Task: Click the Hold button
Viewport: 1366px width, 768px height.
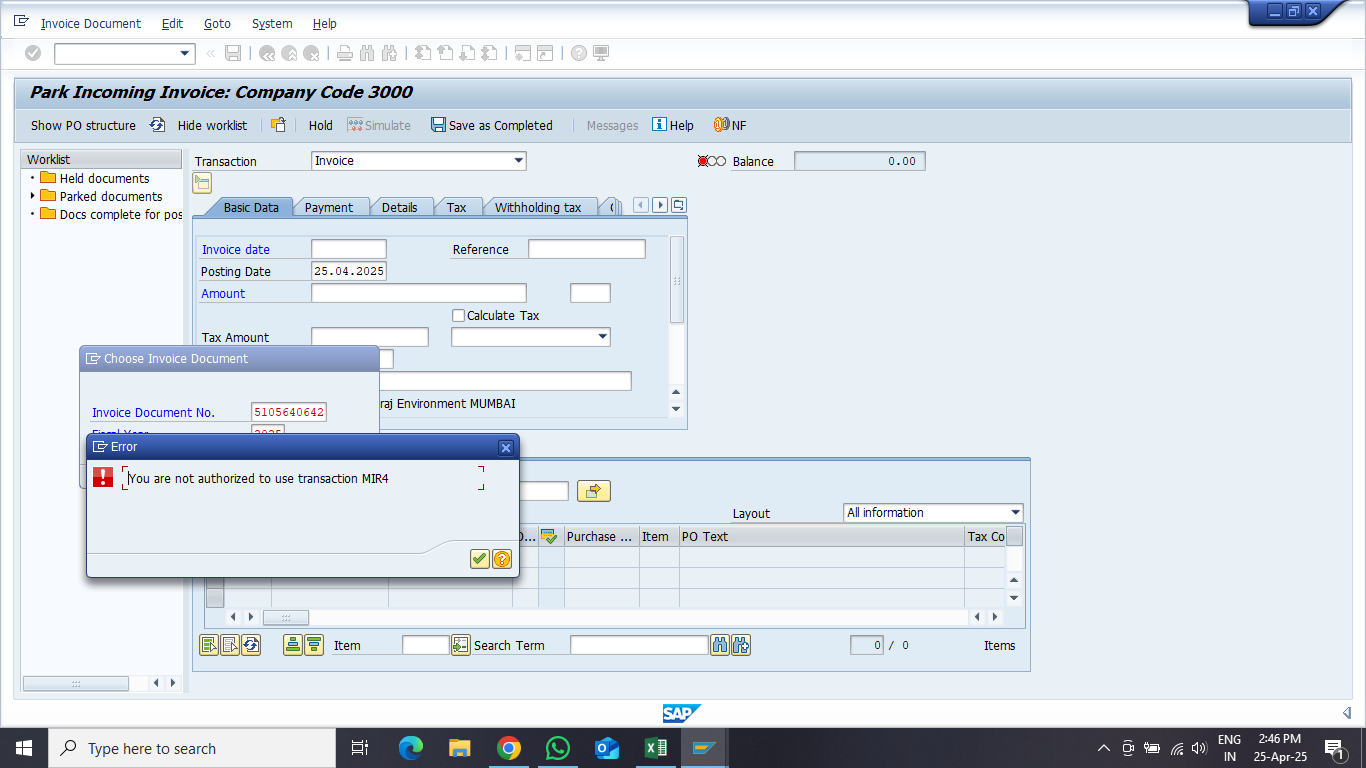Action: tap(320, 125)
